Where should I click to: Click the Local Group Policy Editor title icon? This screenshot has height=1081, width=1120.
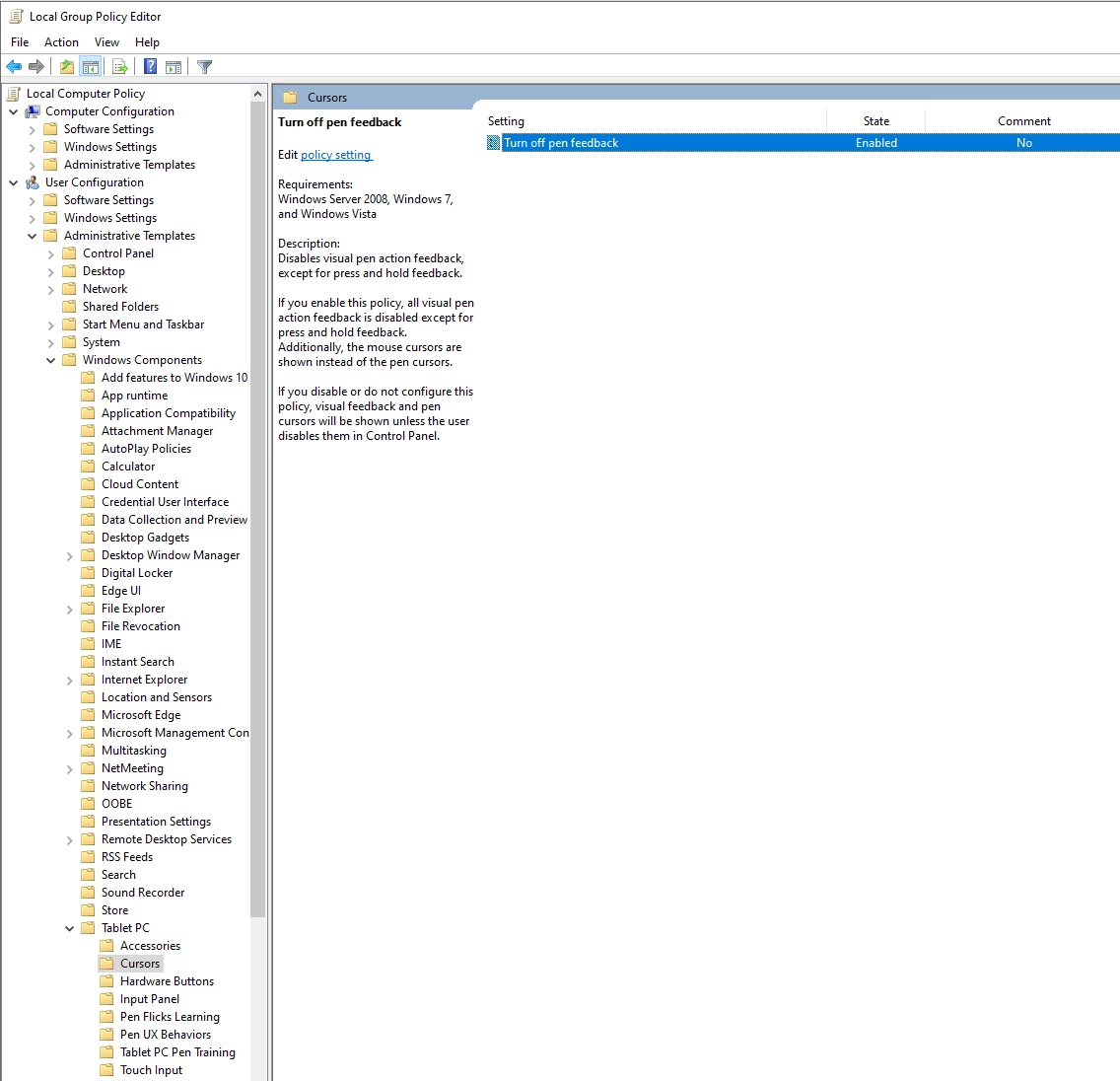pos(16,16)
